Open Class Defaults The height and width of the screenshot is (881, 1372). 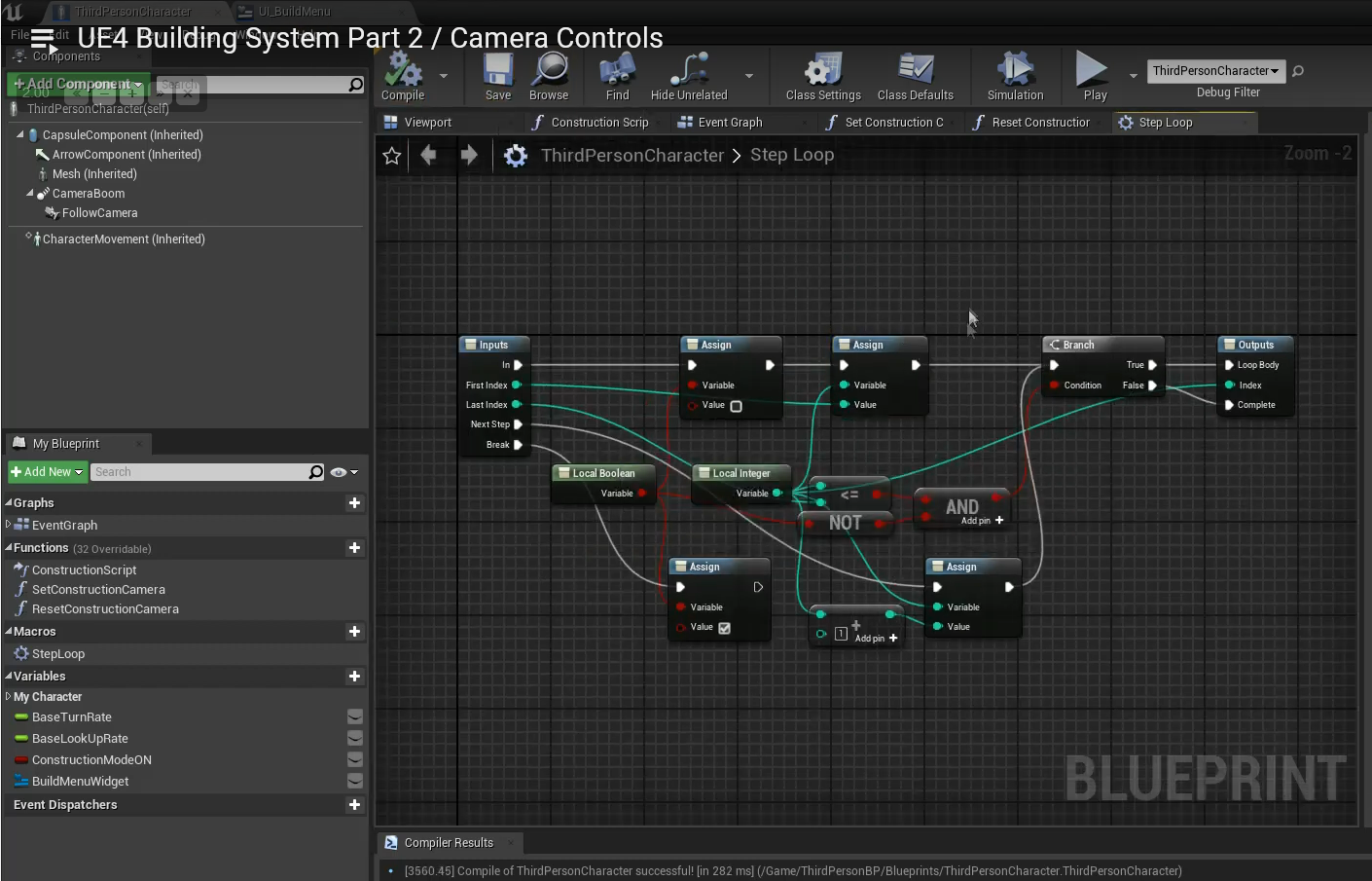click(915, 75)
